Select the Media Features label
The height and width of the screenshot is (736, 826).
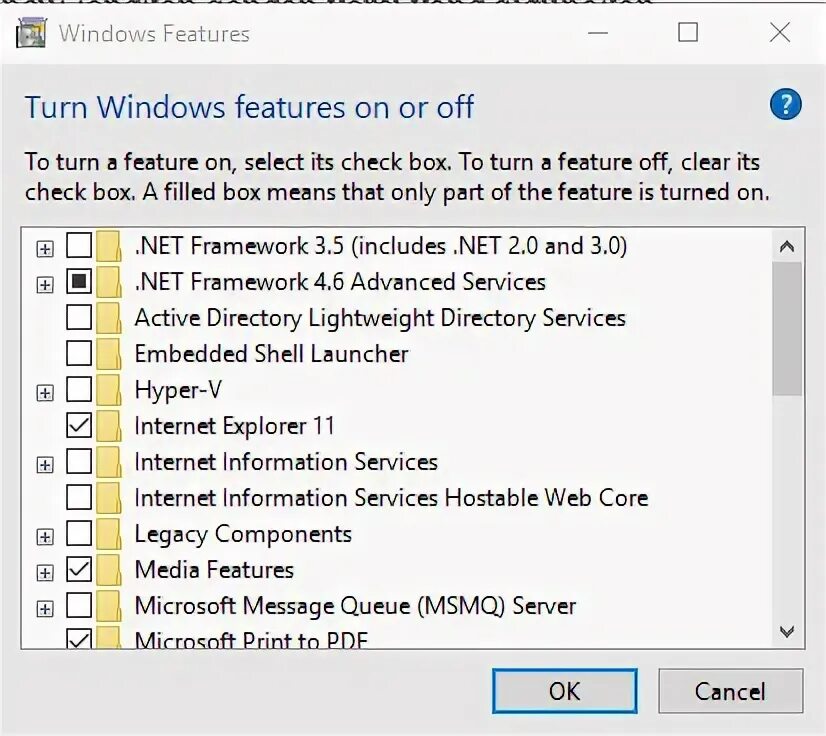[214, 570]
